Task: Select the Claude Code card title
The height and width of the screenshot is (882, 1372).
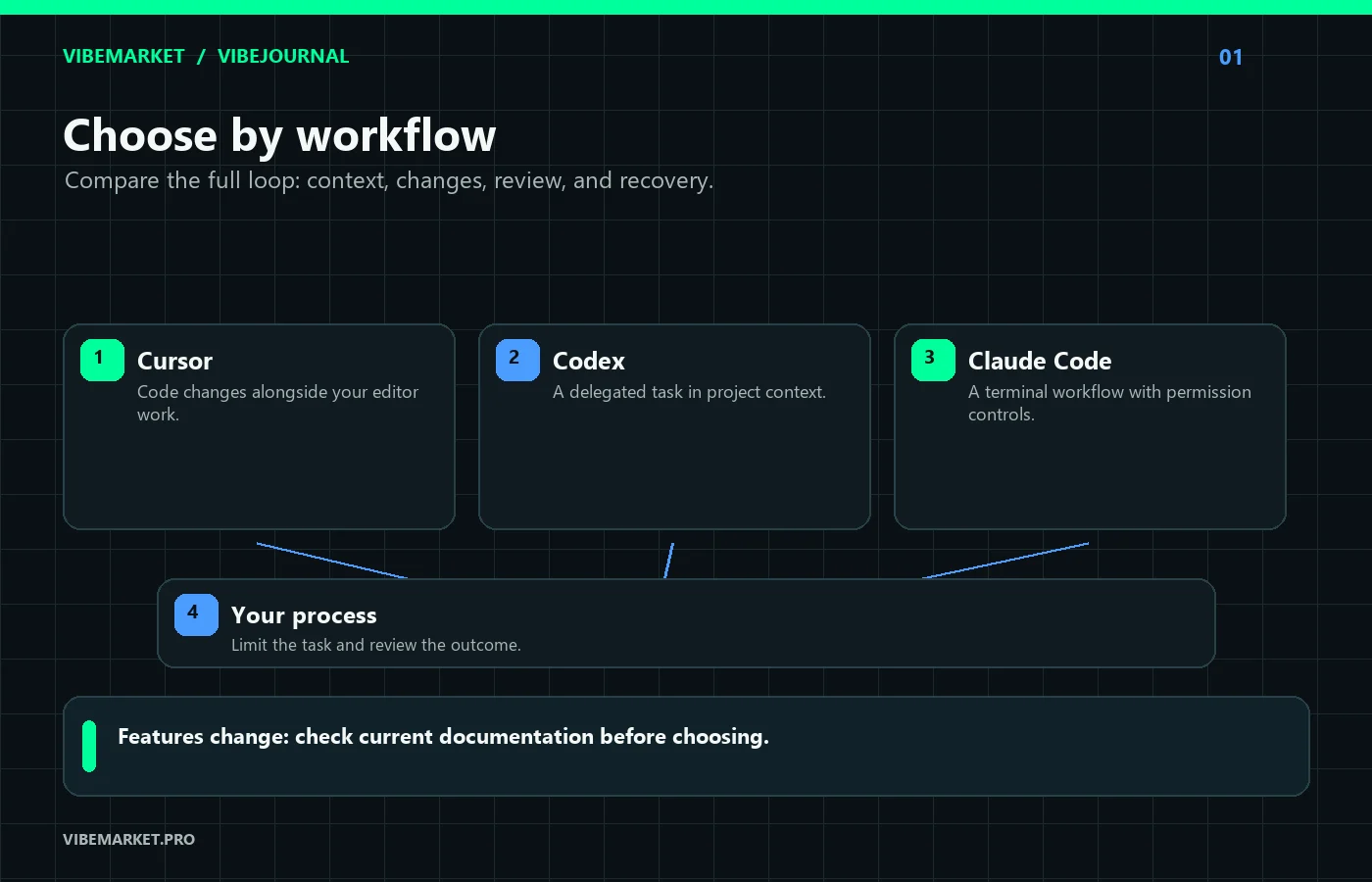Action: pos(1040,361)
